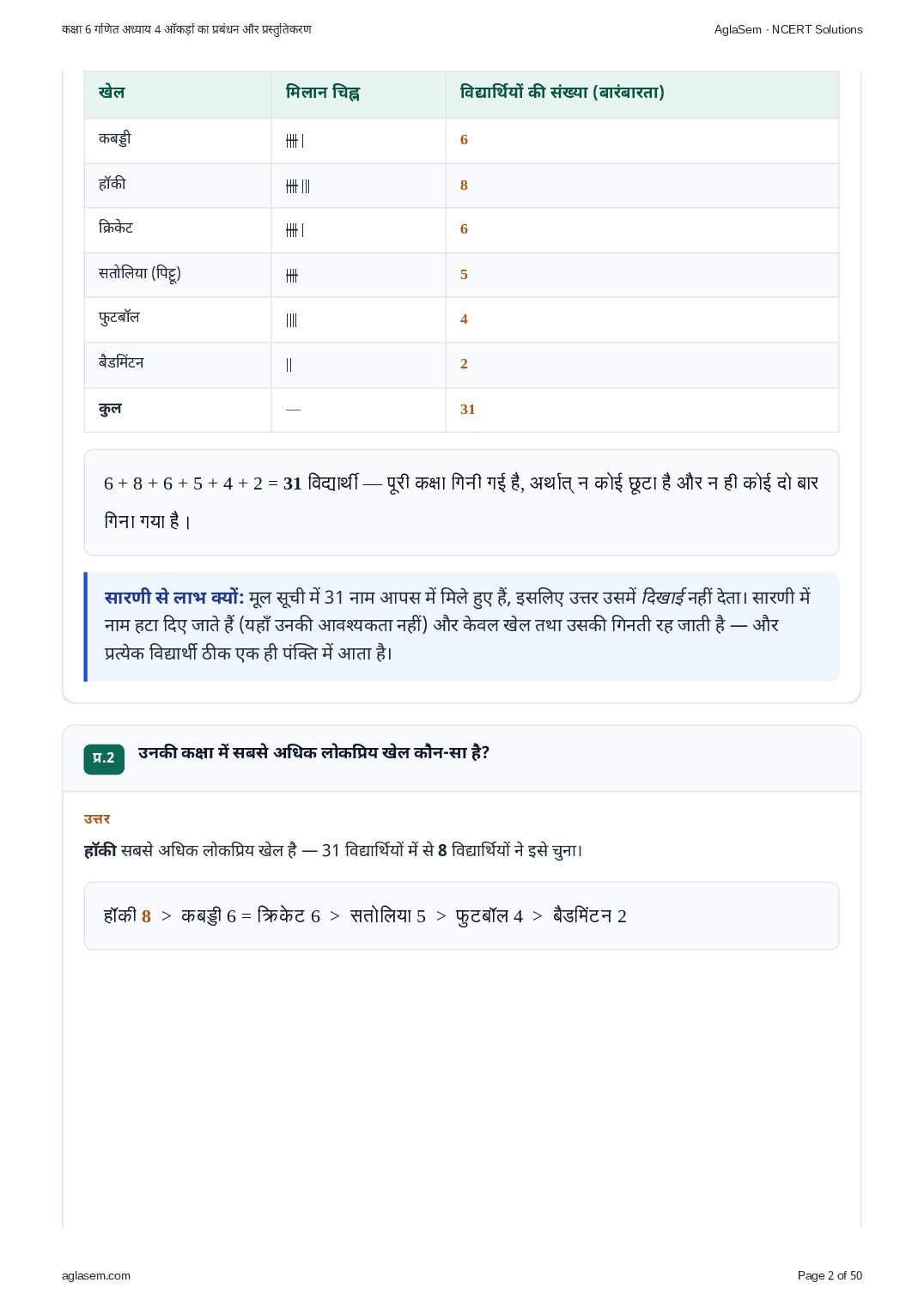
Task: Select the खेल column header
Action: click(x=112, y=93)
